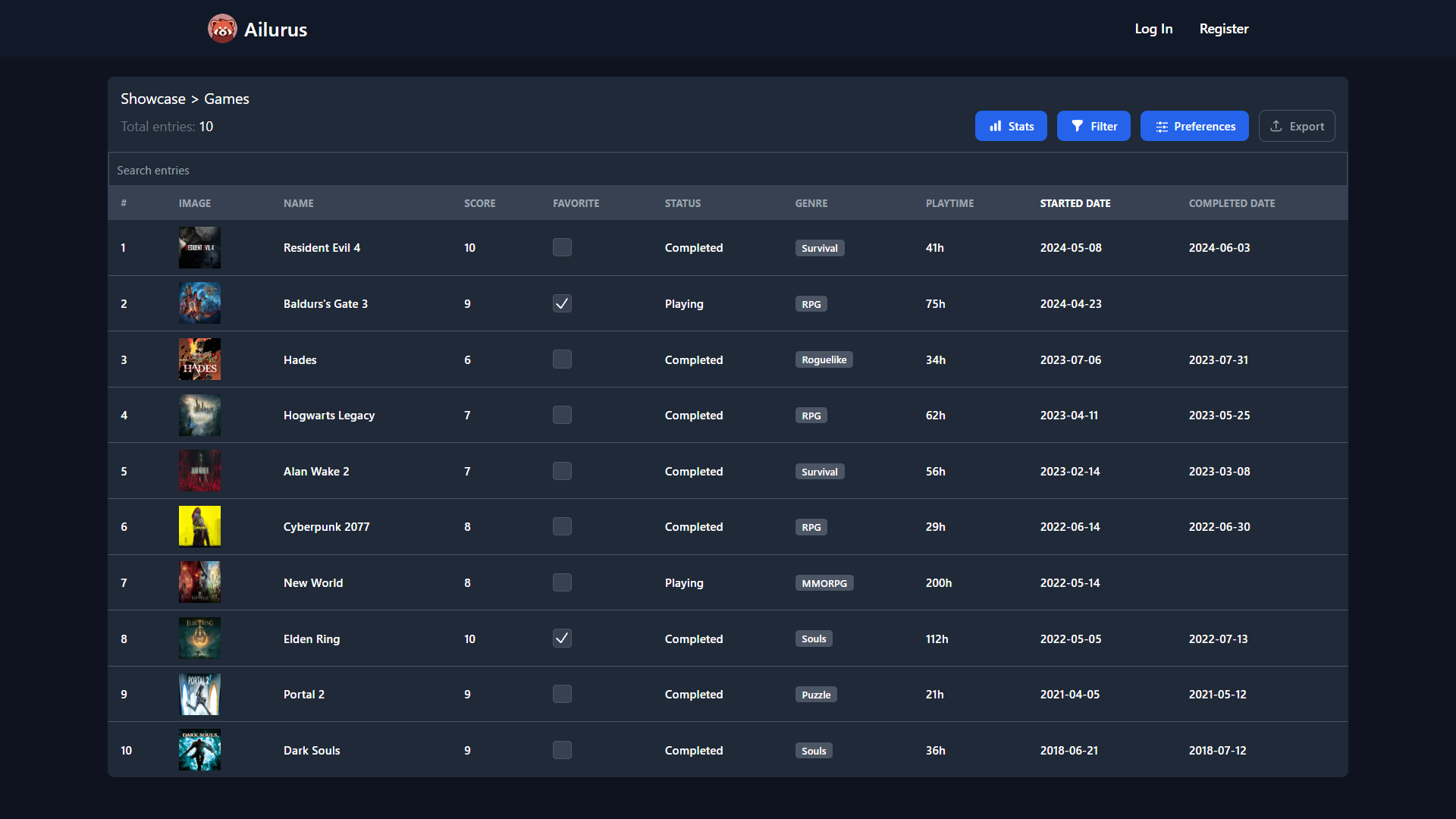This screenshot has width=1456, height=819.
Task: Sort table by Score column header
Action: 479,203
